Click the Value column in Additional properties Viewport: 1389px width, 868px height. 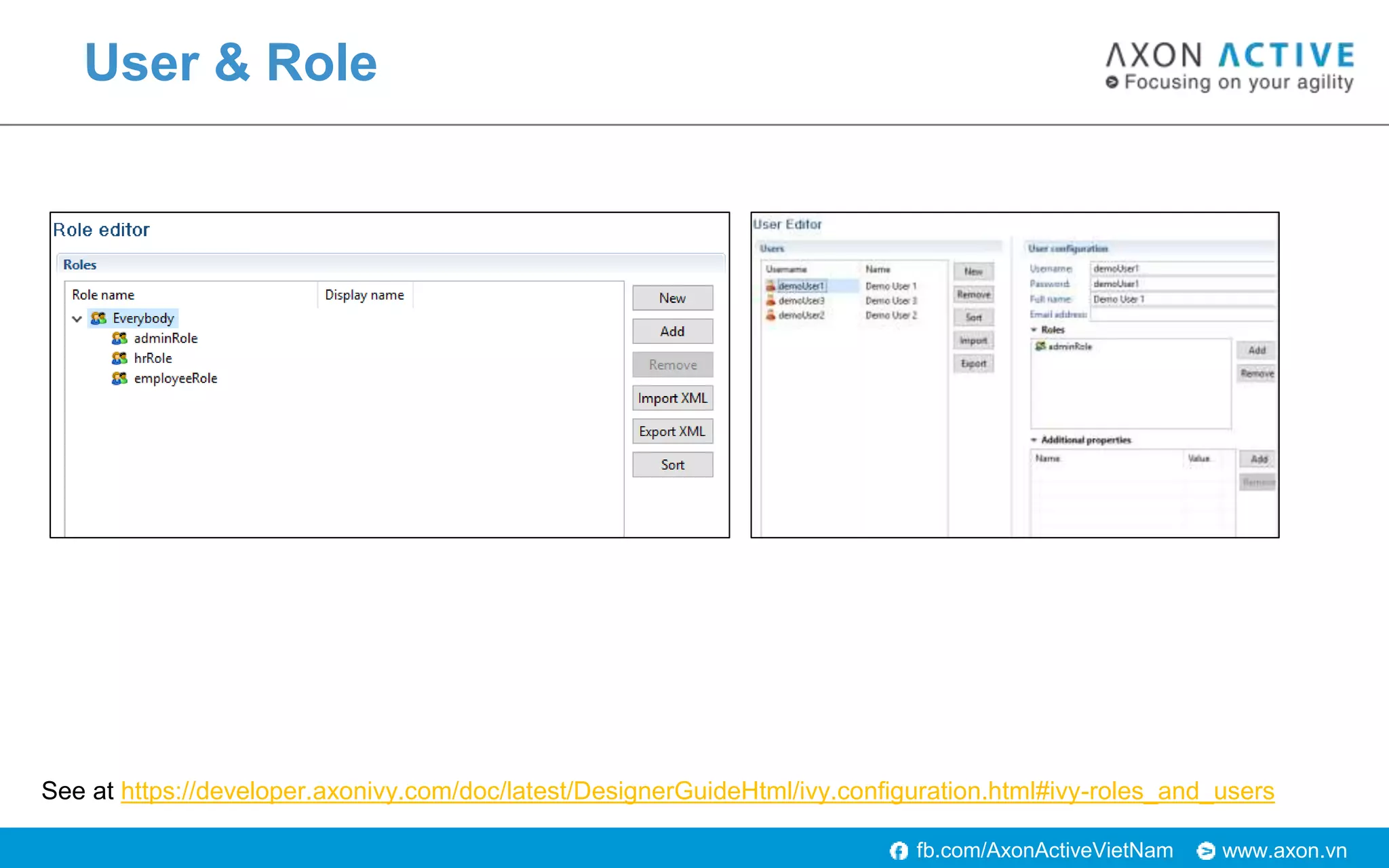[1209, 458]
